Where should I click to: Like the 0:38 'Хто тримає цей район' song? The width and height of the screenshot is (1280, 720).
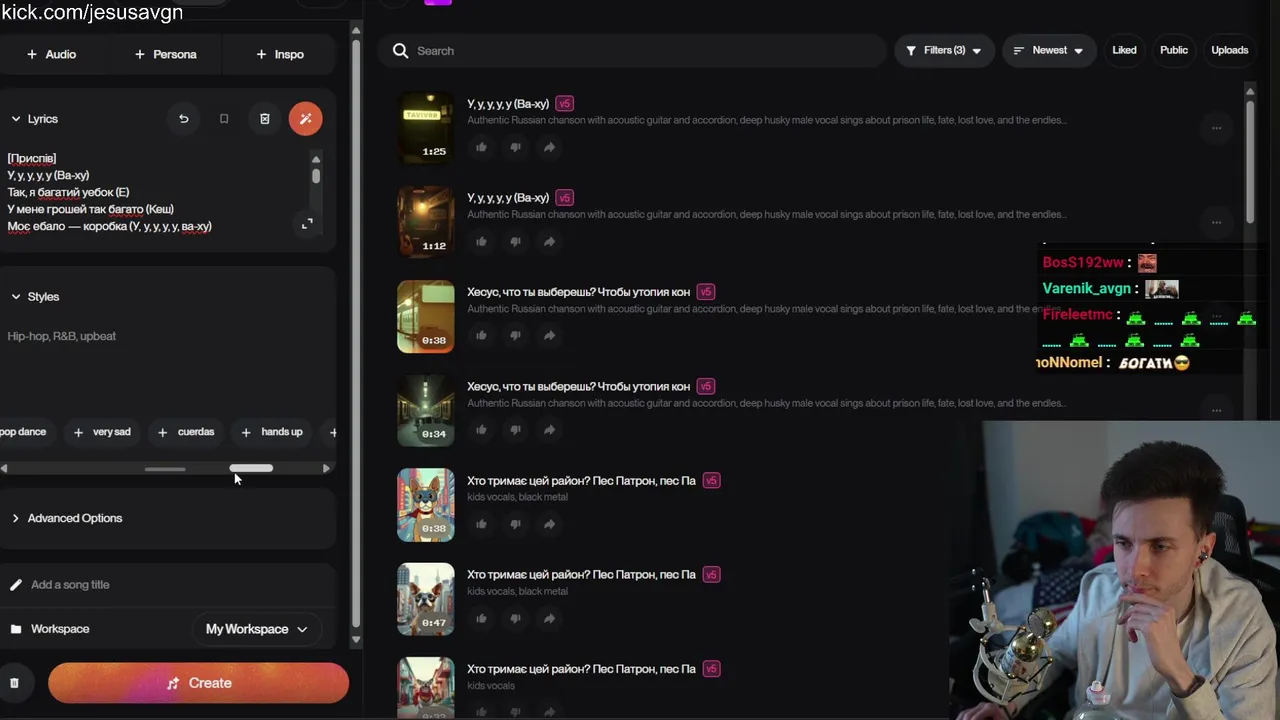(481, 524)
